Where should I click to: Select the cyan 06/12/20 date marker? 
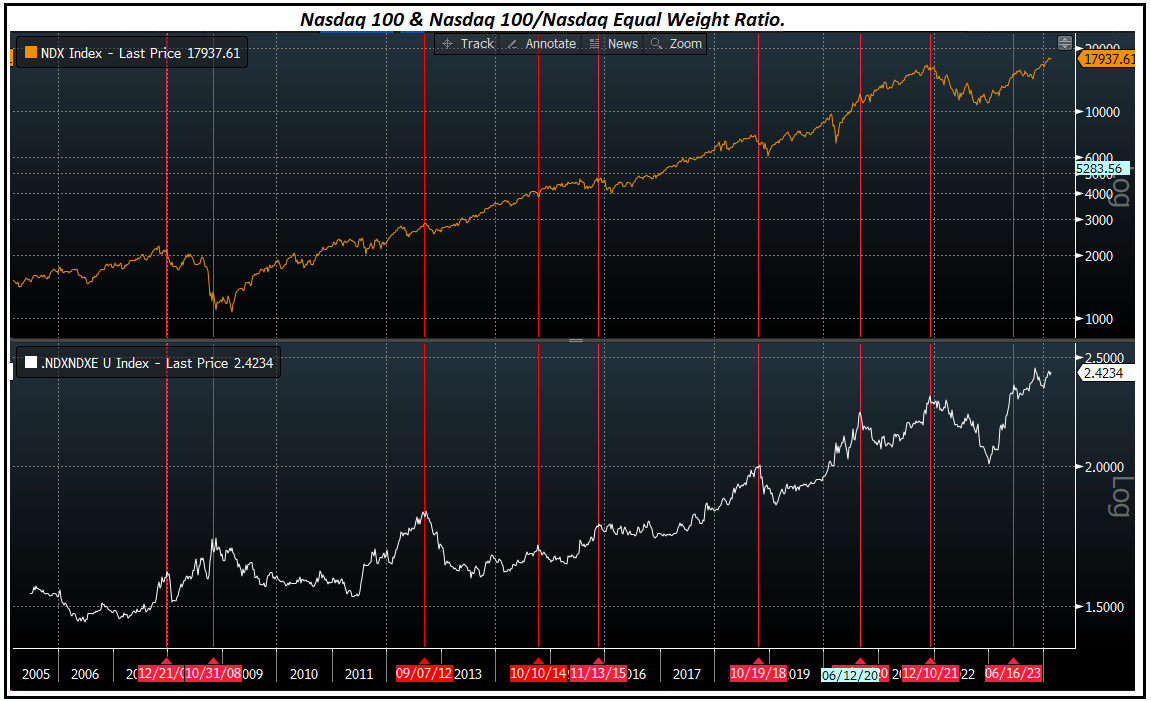(x=850, y=675)
